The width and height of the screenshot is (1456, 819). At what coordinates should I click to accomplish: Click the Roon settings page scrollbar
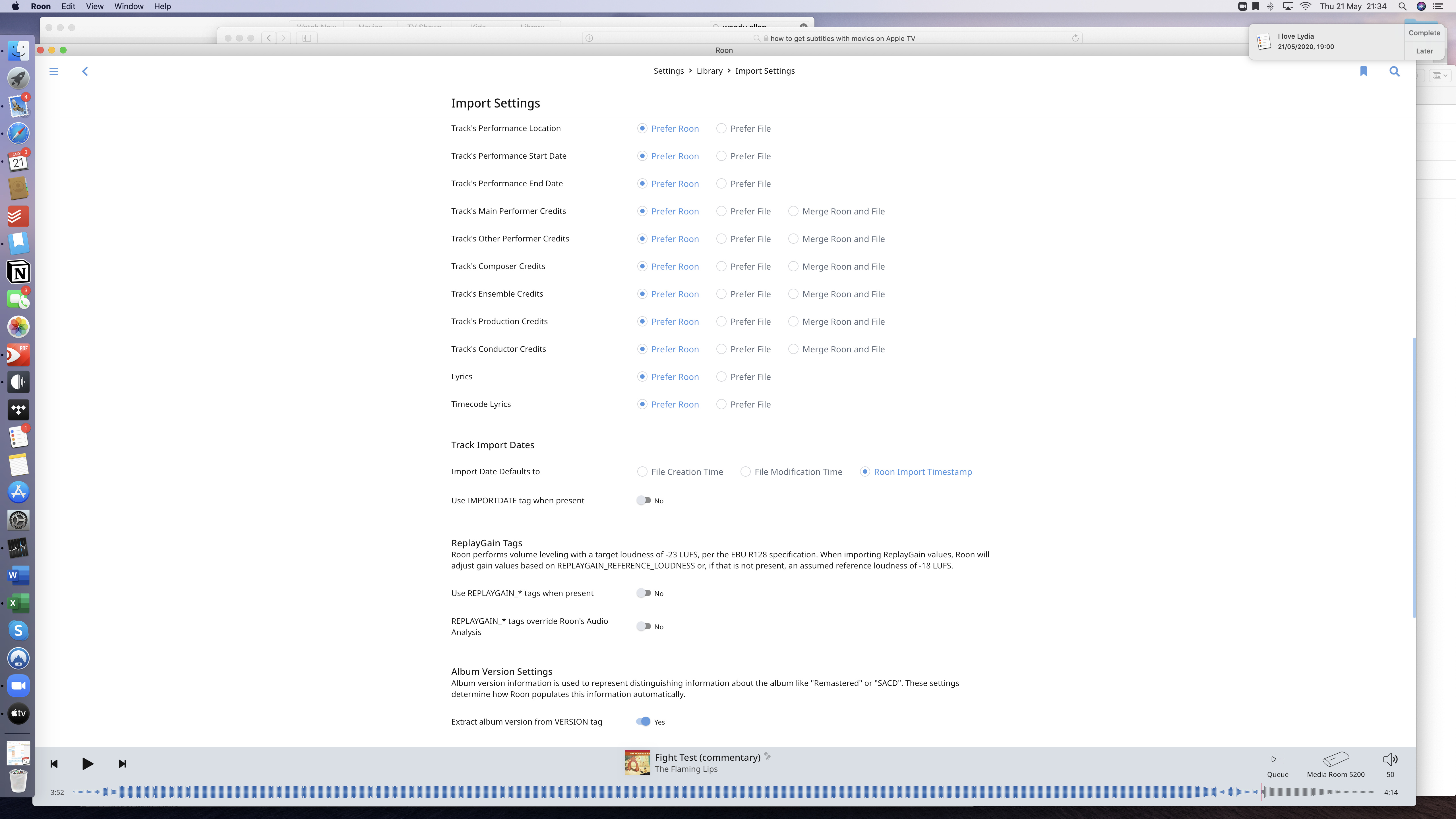pyautogui.click(x=1414, y=478)
